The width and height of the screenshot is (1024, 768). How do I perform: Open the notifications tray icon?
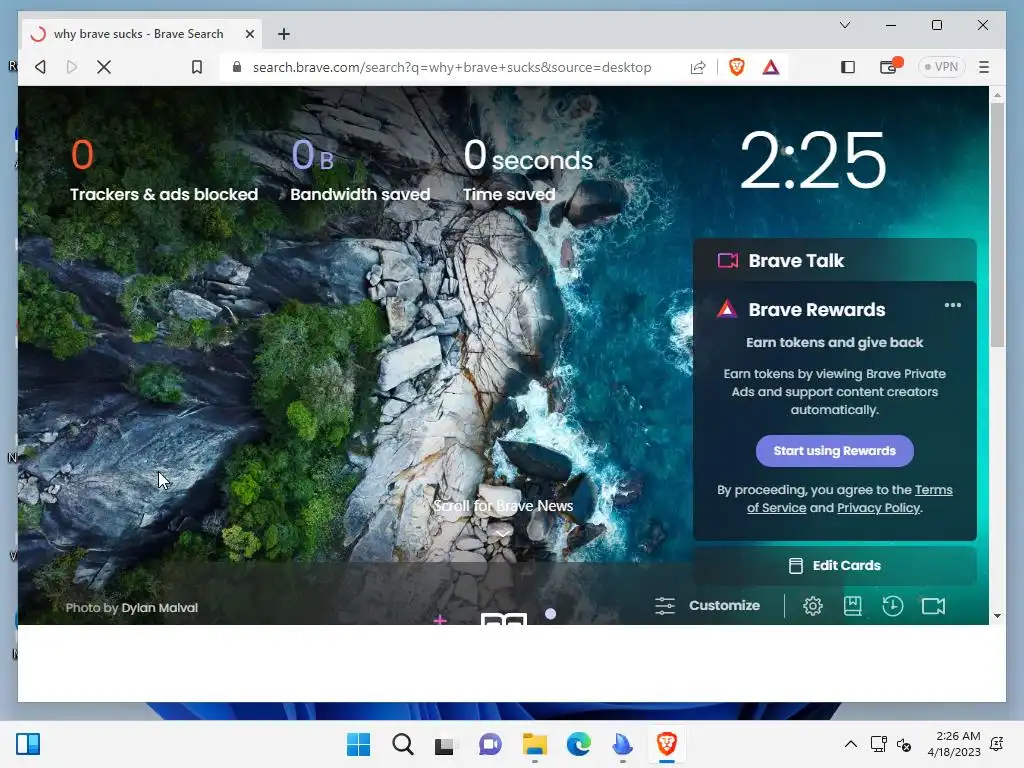click(997, 744)
